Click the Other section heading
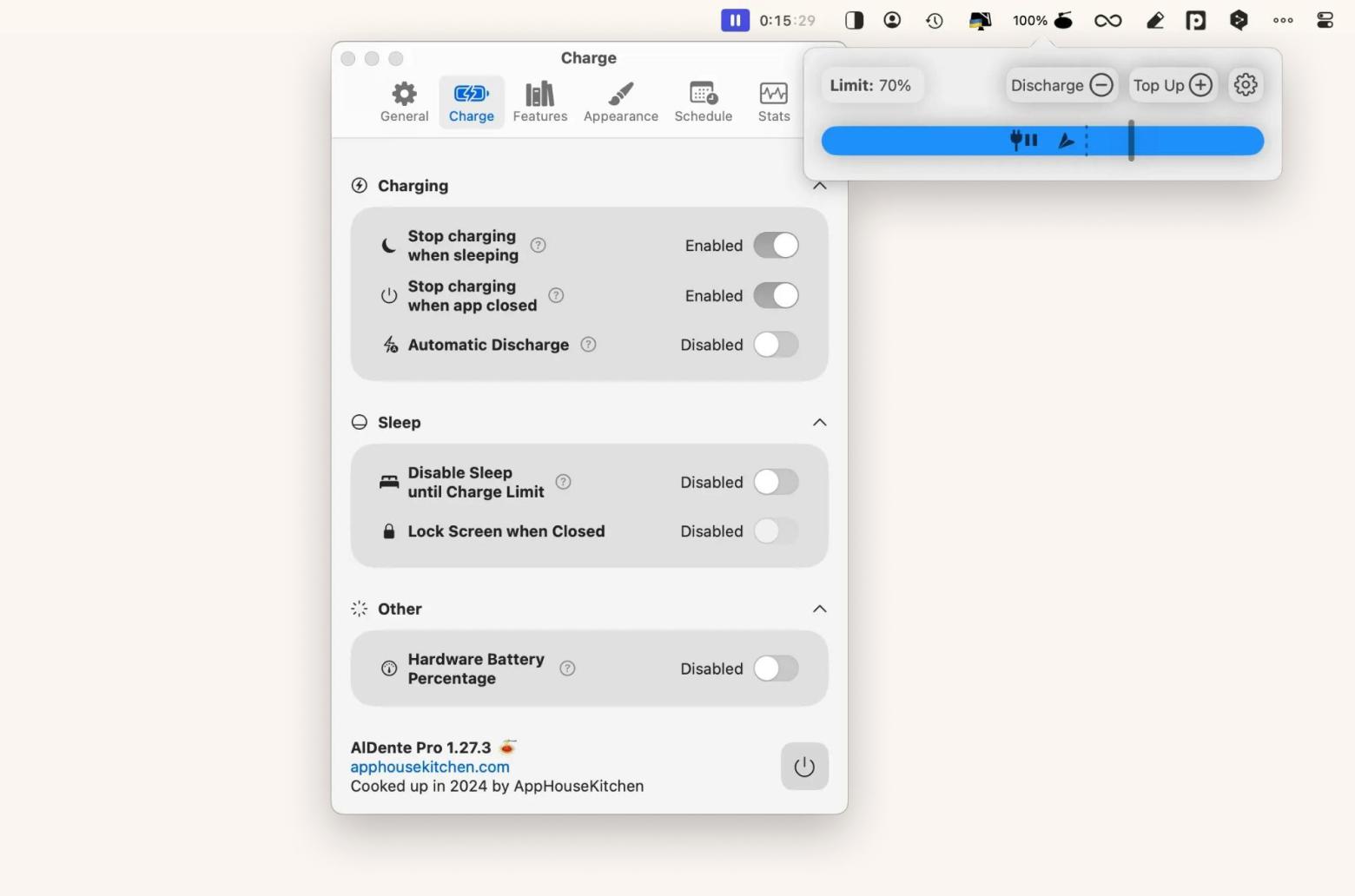The width and height of the screenshot is (1355, 896). 400,609
